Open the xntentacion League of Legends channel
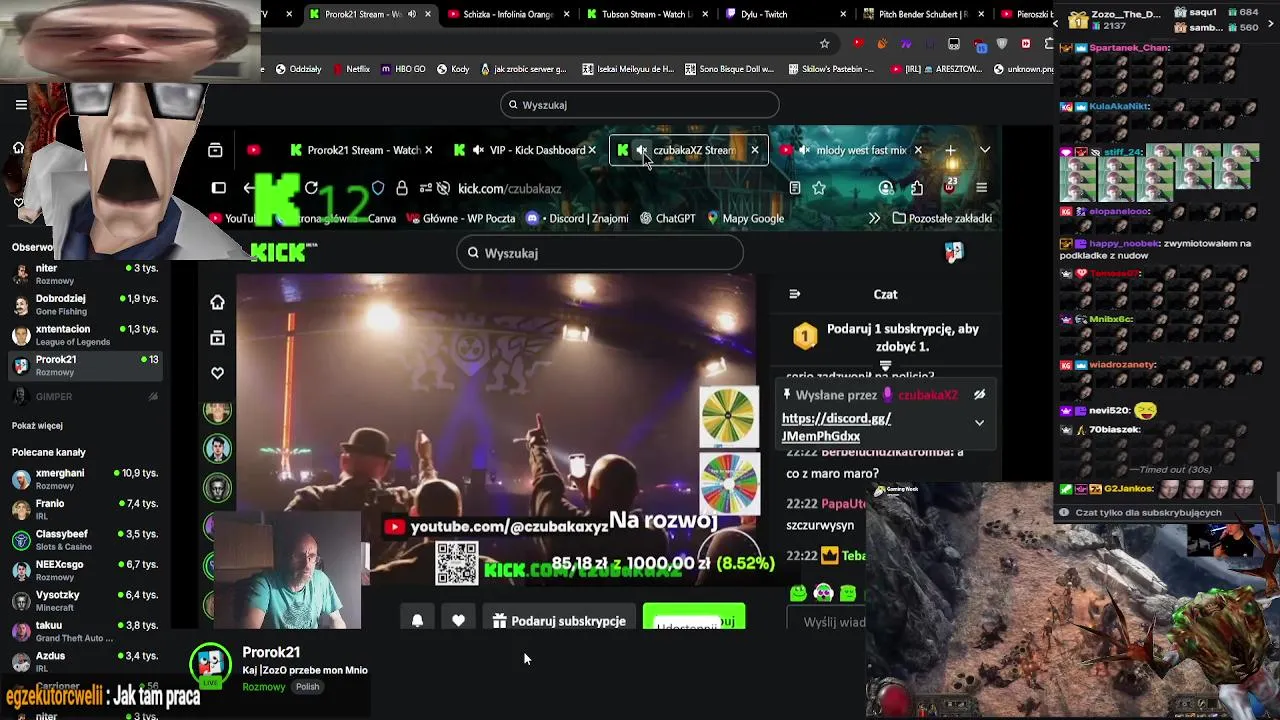The width and height of the screenshot is (1280, 720). click(85, 335)
